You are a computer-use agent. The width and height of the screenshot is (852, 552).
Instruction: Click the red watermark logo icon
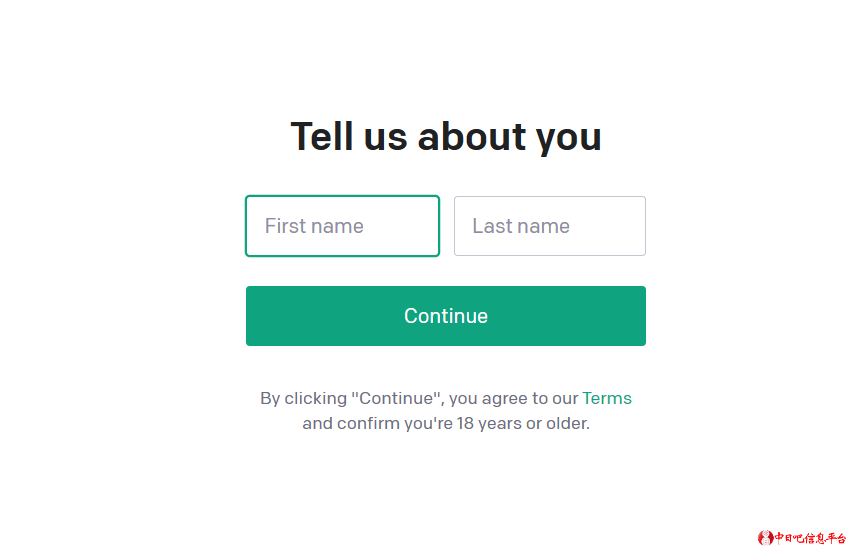click(765, 538)
